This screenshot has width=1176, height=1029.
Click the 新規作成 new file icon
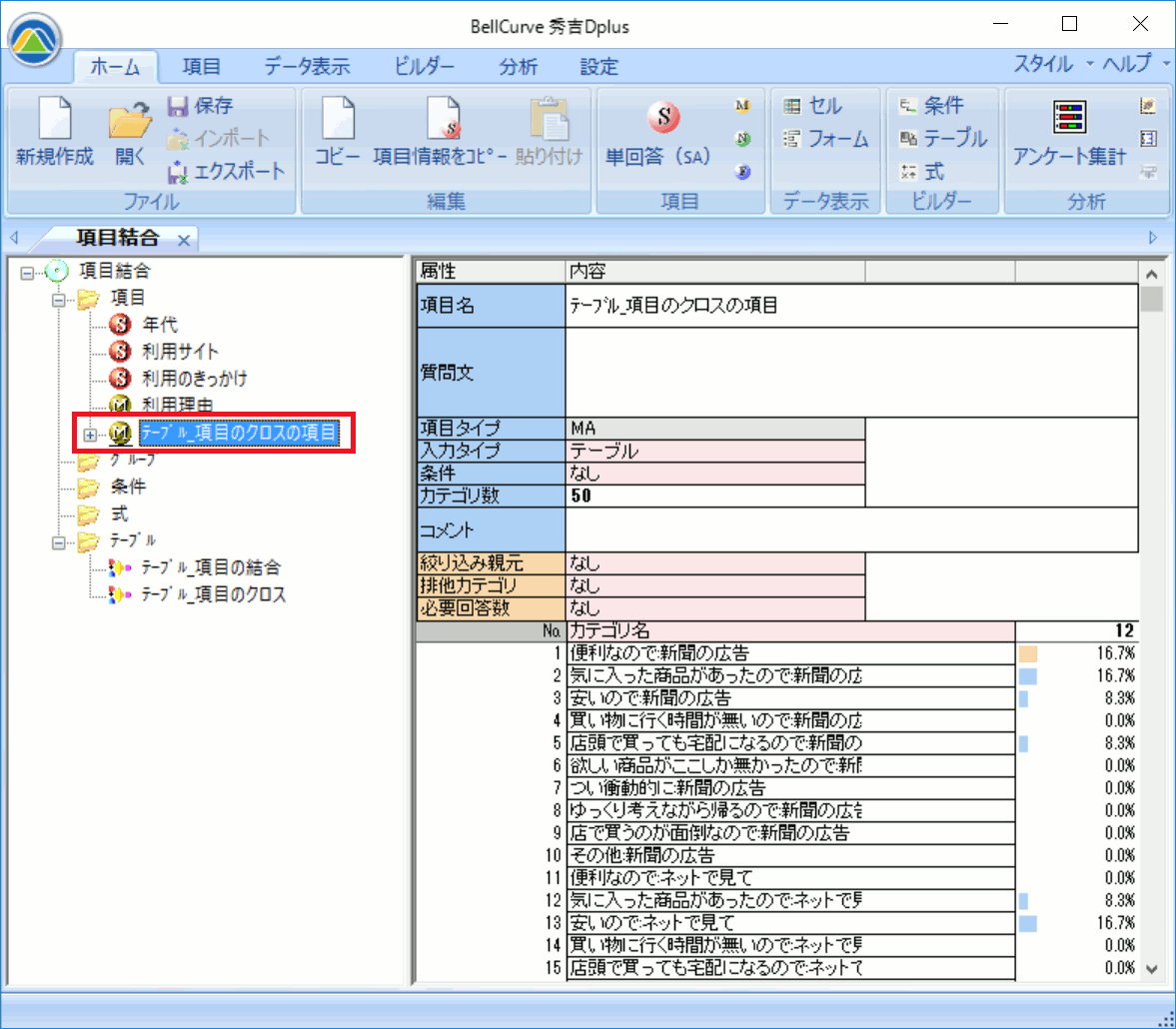point(55,119)
